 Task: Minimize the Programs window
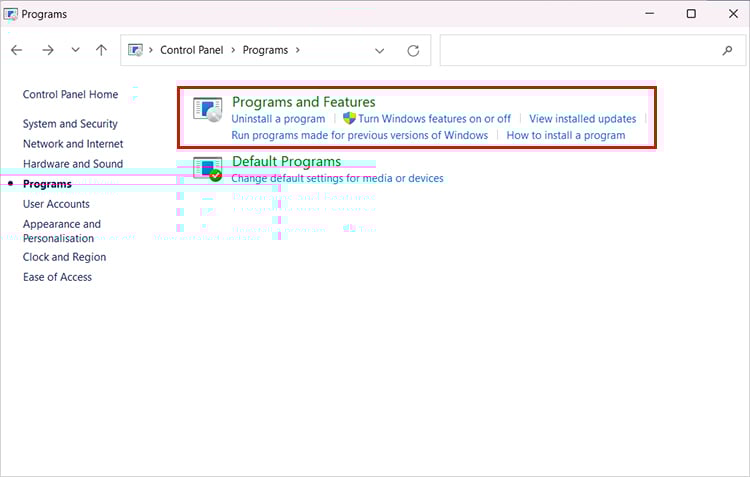(650, 13)
